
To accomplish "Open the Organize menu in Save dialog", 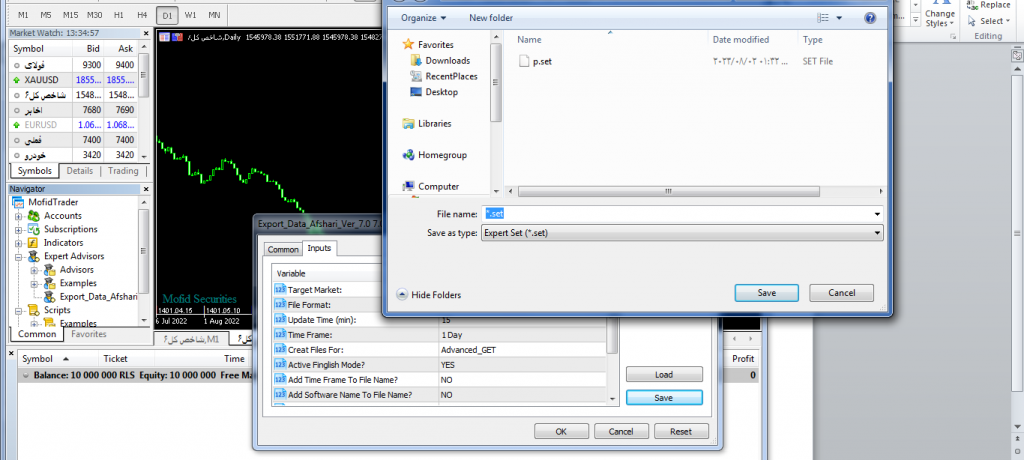I will tap(424, 18).
